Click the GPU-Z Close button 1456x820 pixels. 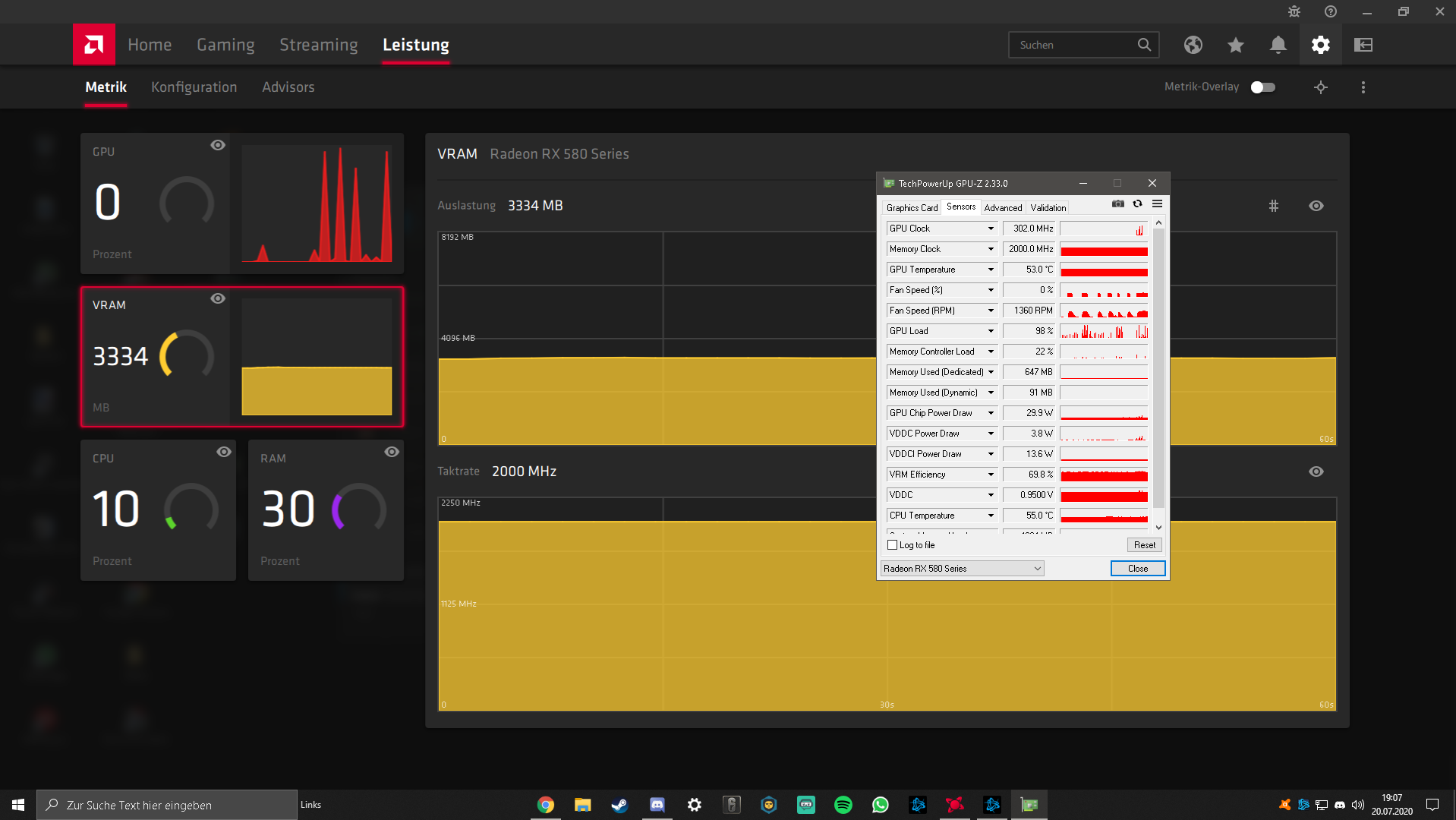click(1138, 569)
